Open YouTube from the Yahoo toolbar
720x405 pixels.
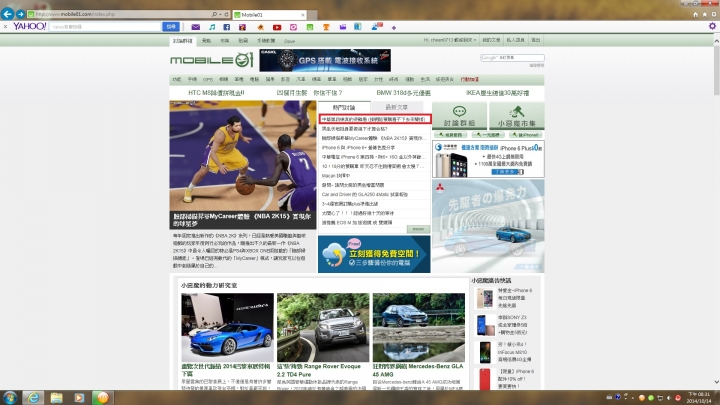pyautogui.click(x=277, y=27)
